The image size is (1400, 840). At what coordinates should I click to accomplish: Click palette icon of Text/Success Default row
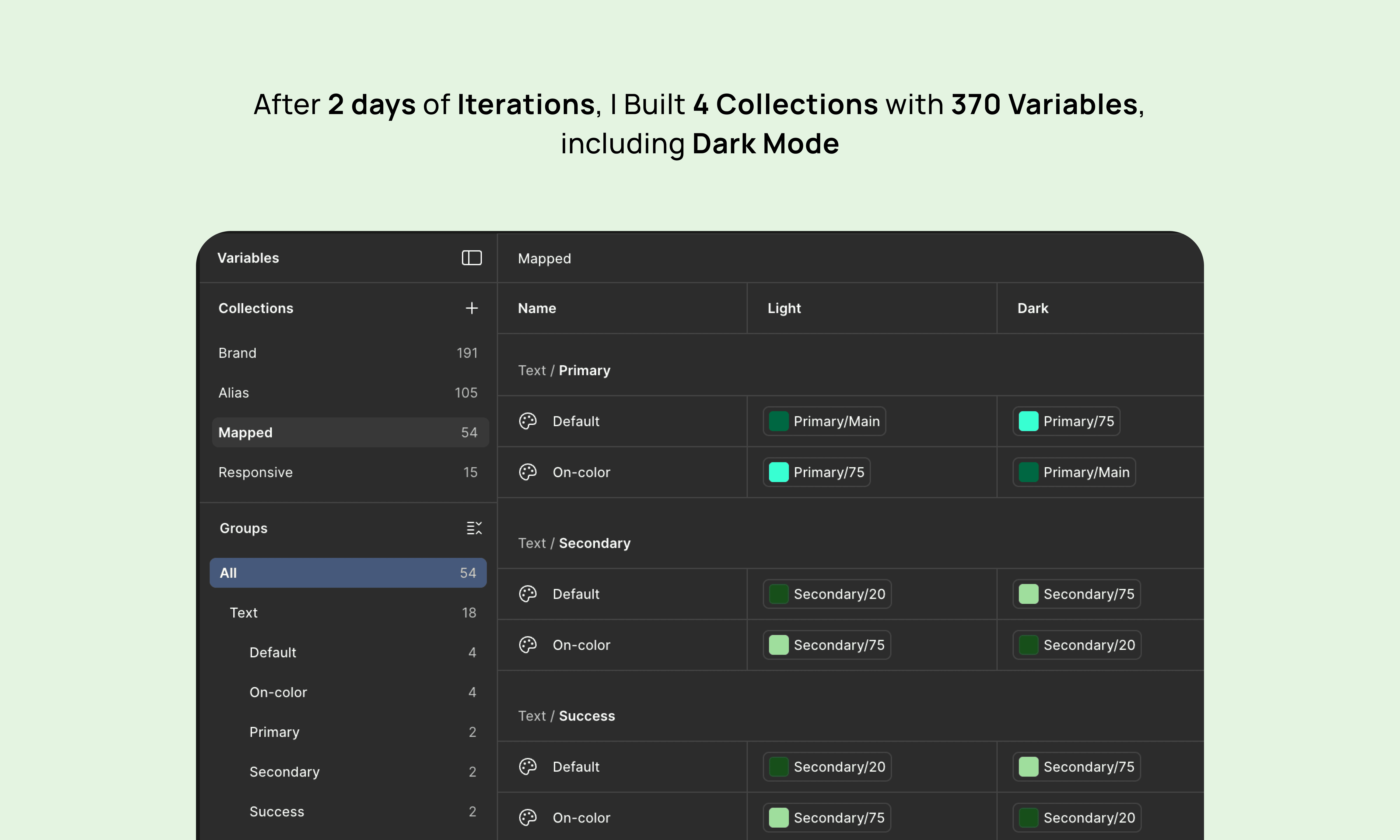(527, 766)
